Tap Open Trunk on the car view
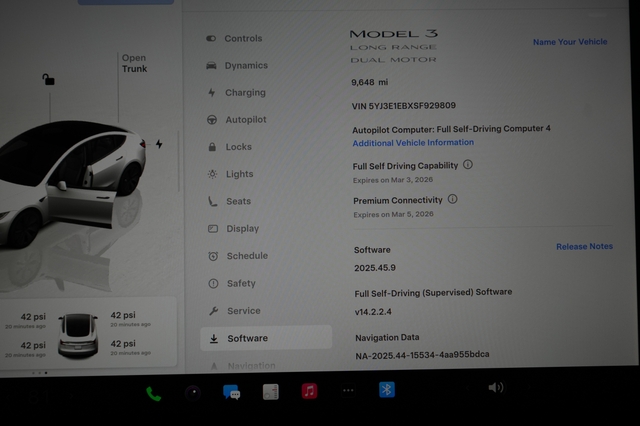640x426 pixels. 134,63
